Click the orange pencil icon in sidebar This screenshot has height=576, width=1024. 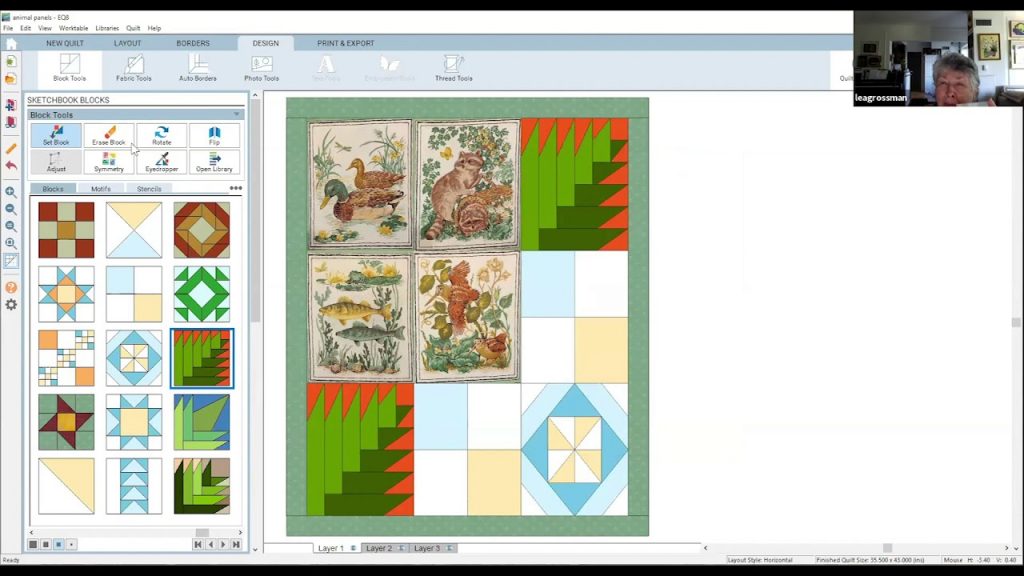11,148
